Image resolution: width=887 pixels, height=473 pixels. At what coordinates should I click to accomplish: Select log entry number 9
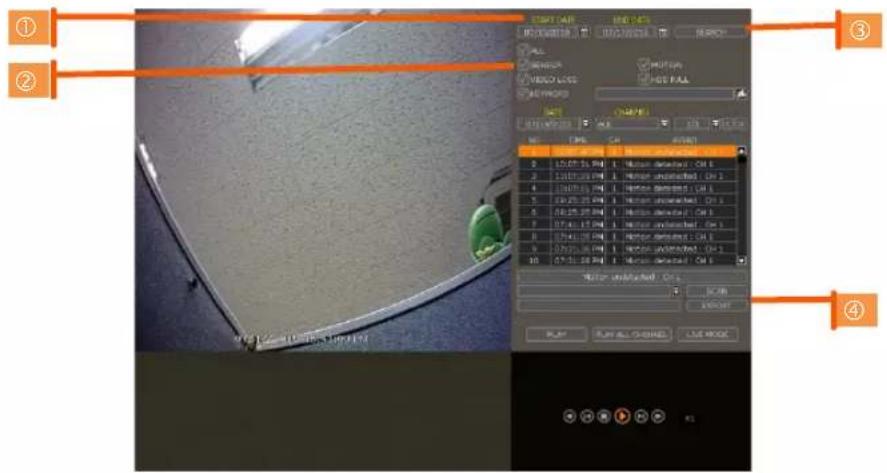coord(628,249)
